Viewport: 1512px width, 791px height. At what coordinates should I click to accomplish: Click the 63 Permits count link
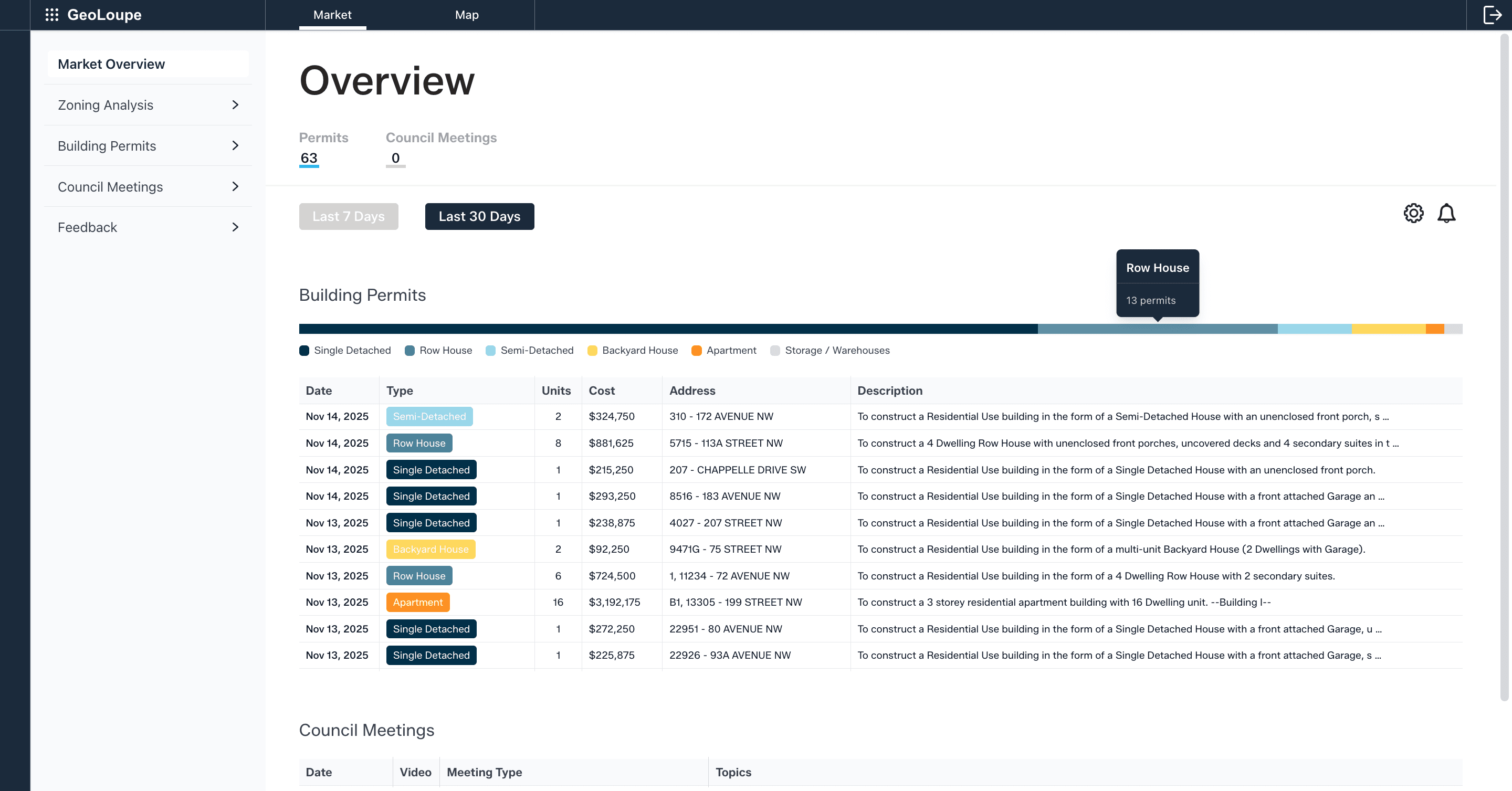pyautogui.click(x=309, y=158)
